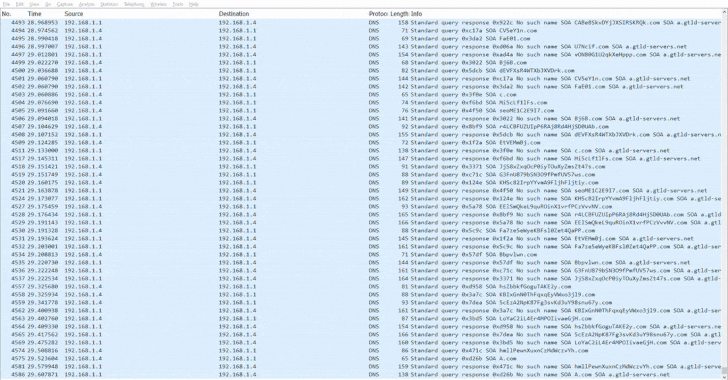The image size is (728, 380).
Task: Open the Telephony menu
Action: point(134,4)
